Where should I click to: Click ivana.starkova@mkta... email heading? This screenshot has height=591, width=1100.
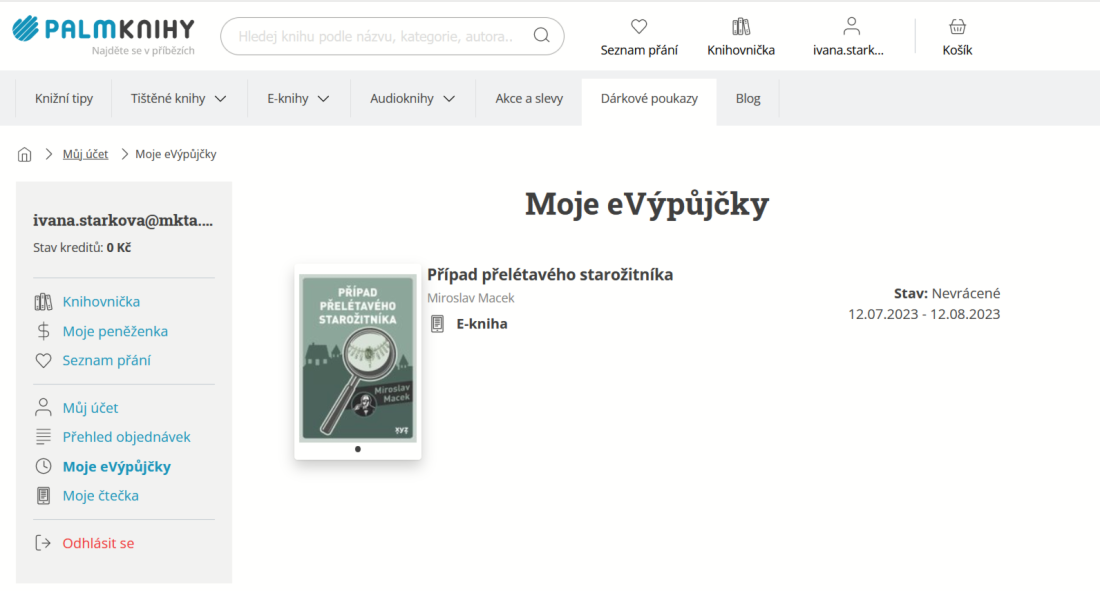123,220
